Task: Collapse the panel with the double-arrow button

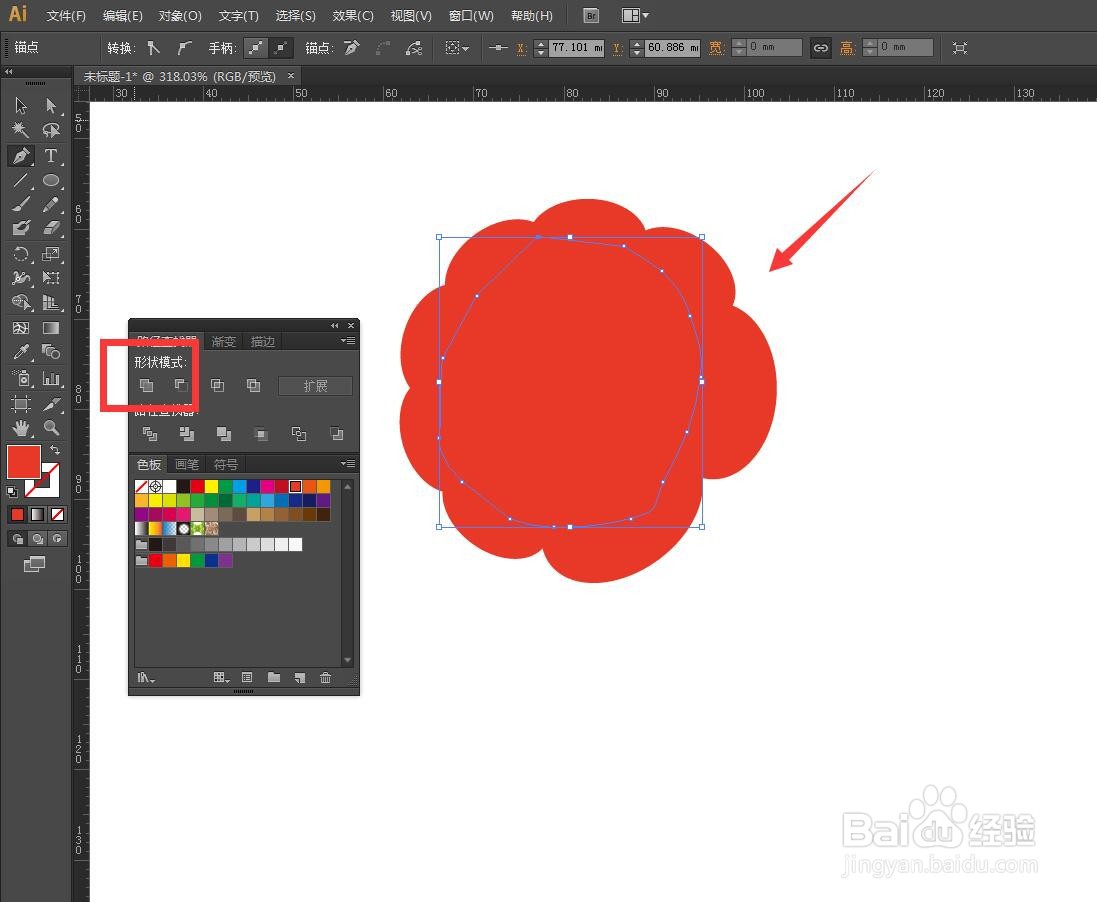Action: tap(334, 324)
